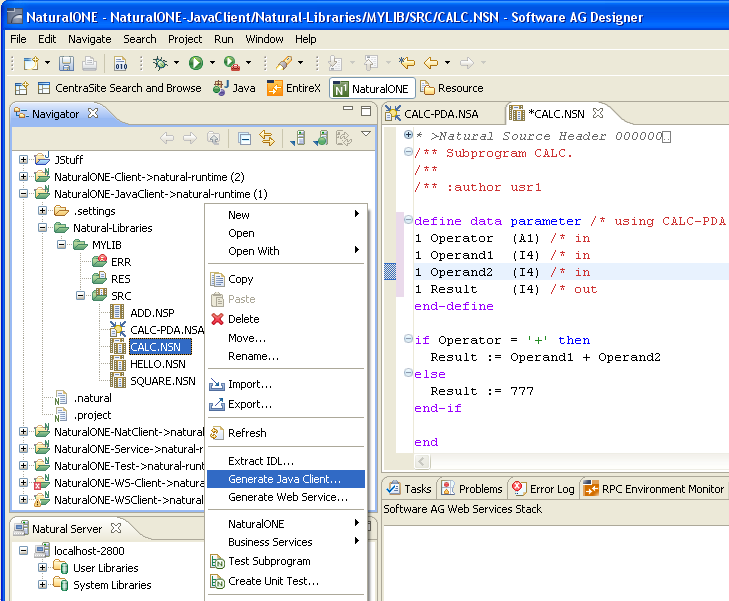The height and width of the screenshot is (601, 729).
Task: Switch to CALC-PDA.NSA editor tab
Action: coord(431,113)
